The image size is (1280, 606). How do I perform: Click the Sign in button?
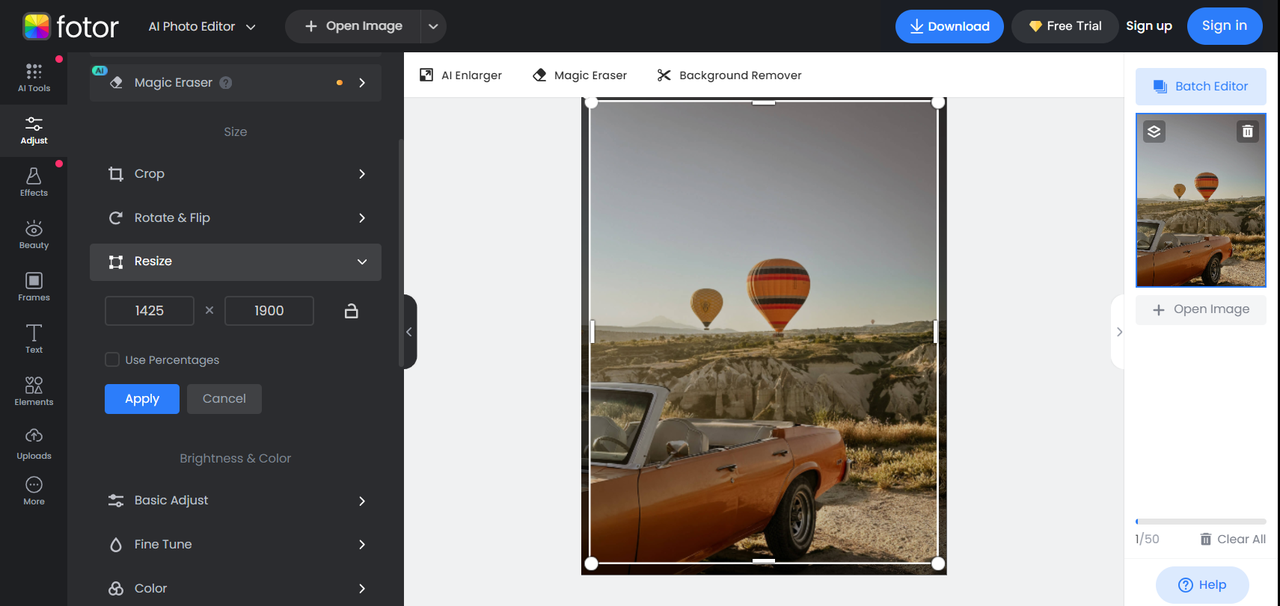click(1225, 26)
